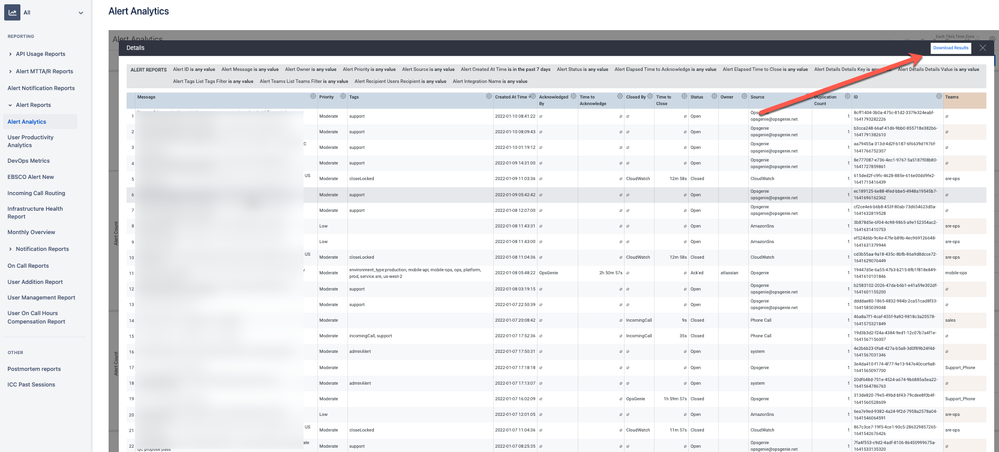This screenshot has height=452, width=999.
Task: Sort by Created At Time column header
Action: click(511, 97)
